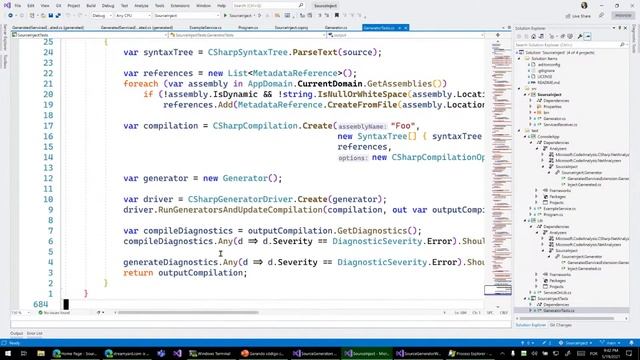The height and width of the screenshot is (360, 640).
Task: Click the editor horizontal scrollbar
Action: coord(188,313)
